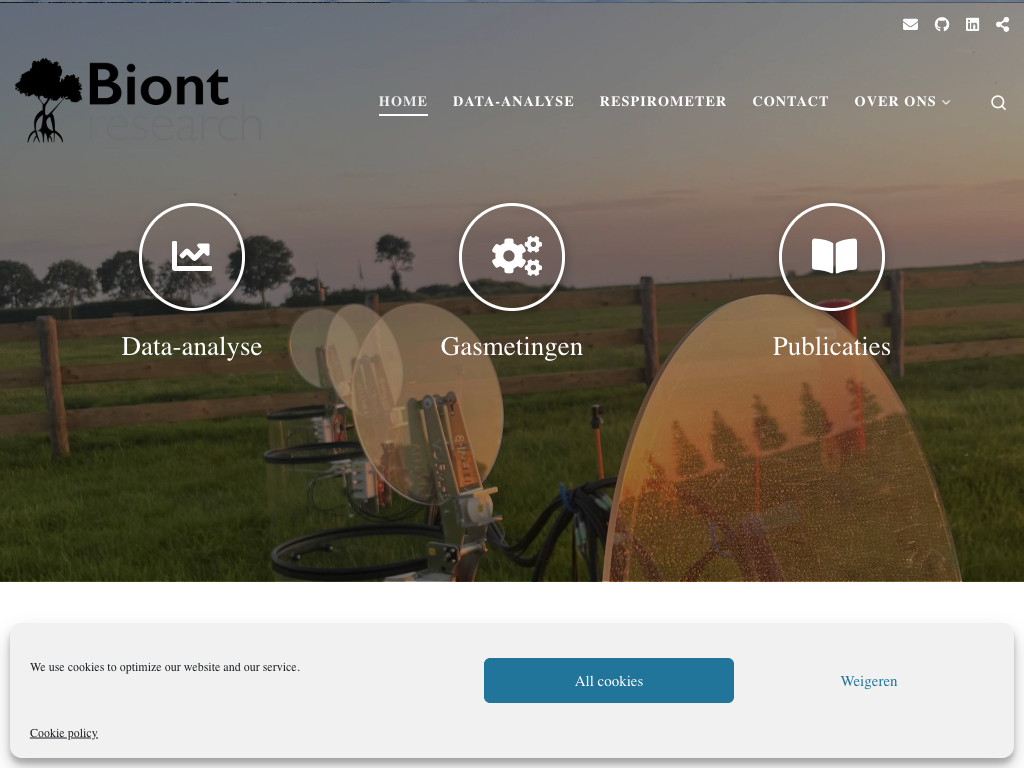This screenshot has width=1024, height=768.
Task: Expand the Over Ons dropdown chevron
Action: [x=946, y=102]
